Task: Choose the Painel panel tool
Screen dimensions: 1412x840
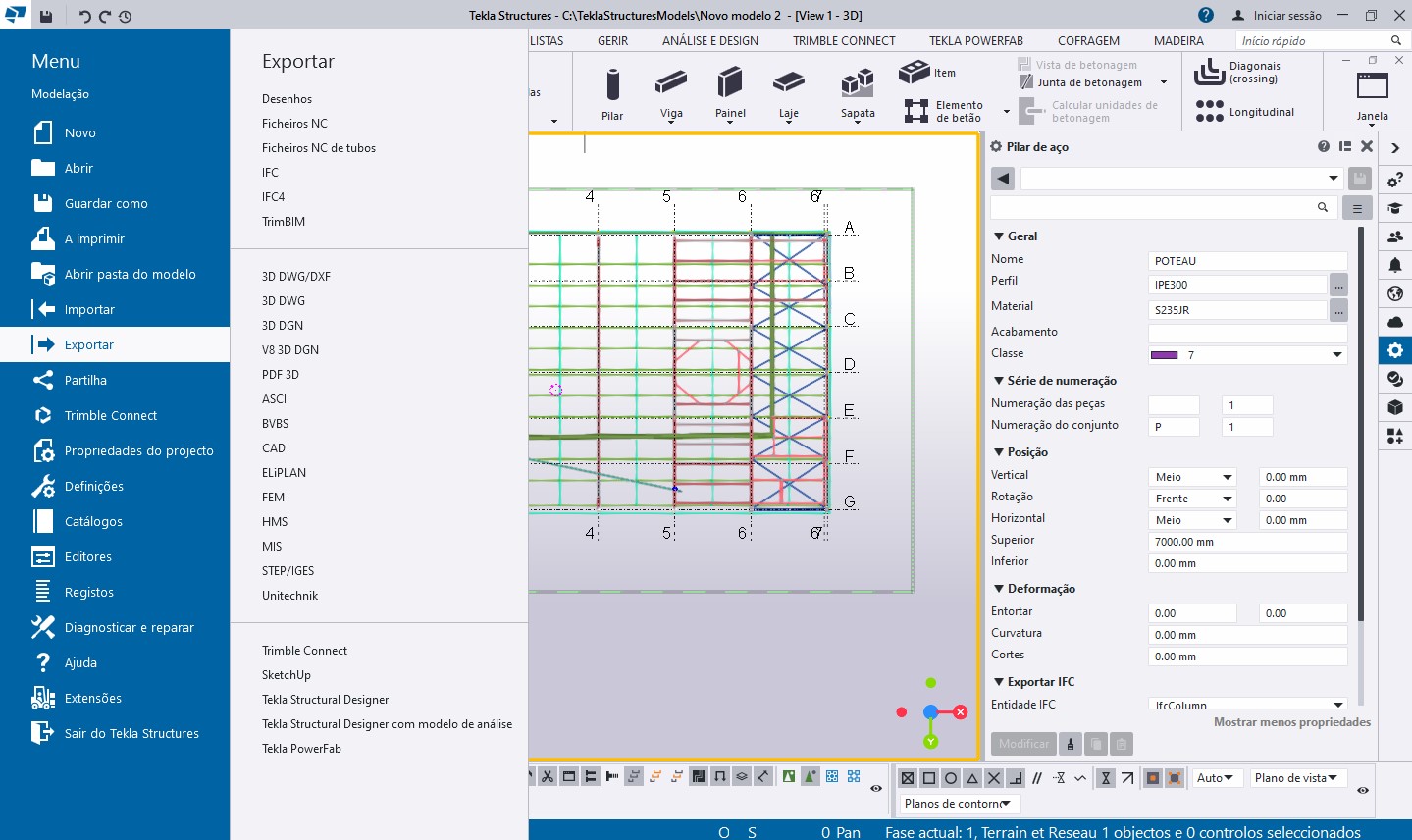Action: [730, 93]
